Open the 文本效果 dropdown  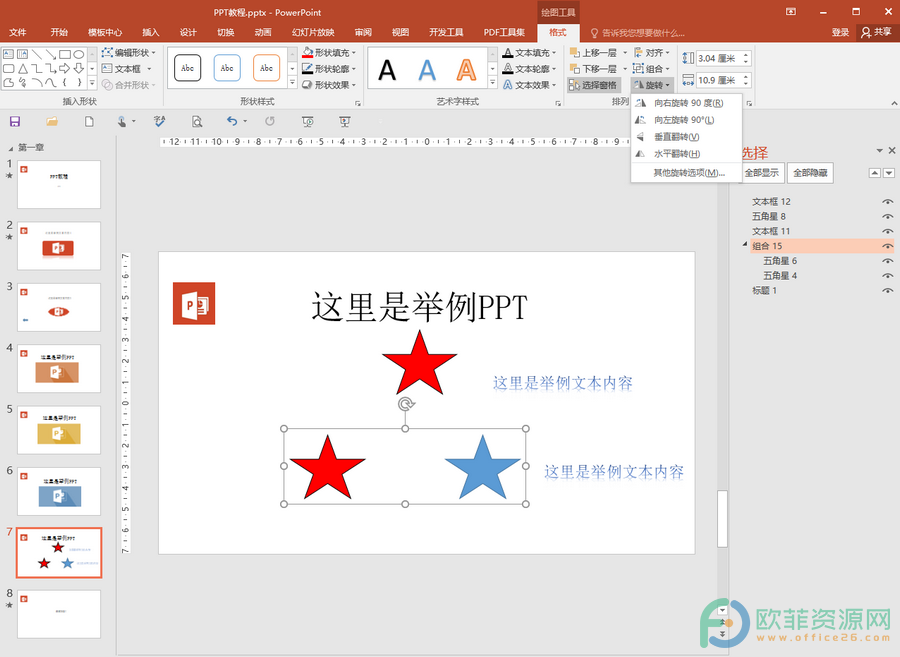[x=530, y=85]
